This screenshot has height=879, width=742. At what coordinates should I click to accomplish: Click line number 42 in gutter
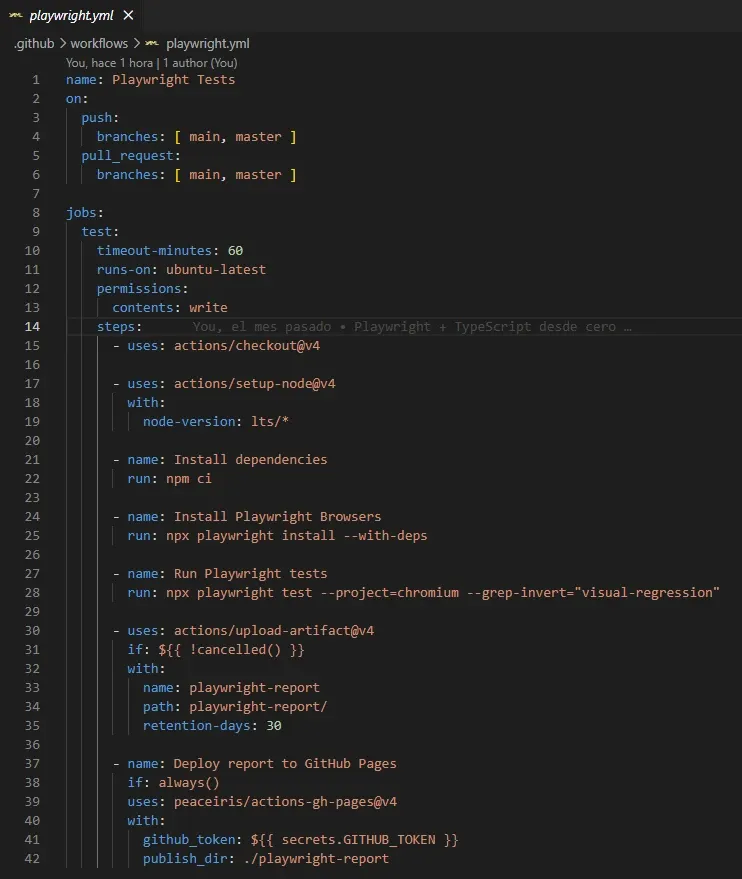point(32,859)
